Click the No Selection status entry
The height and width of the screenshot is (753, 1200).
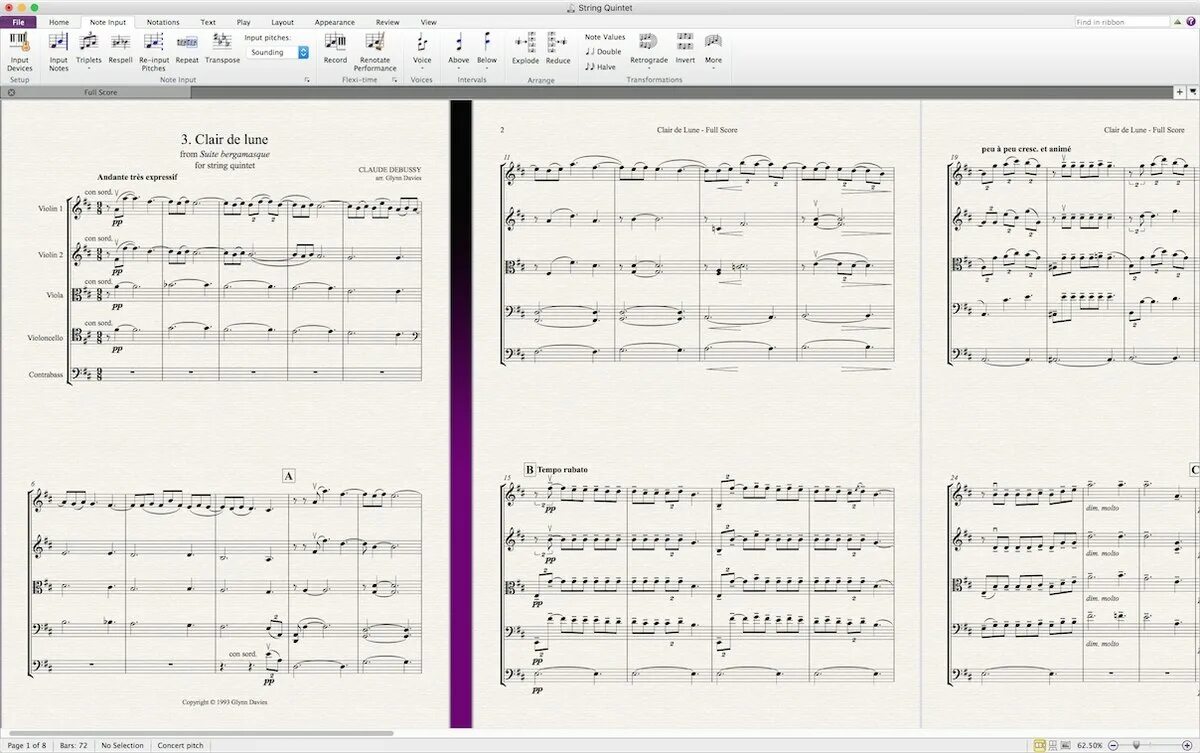[123, 745]
